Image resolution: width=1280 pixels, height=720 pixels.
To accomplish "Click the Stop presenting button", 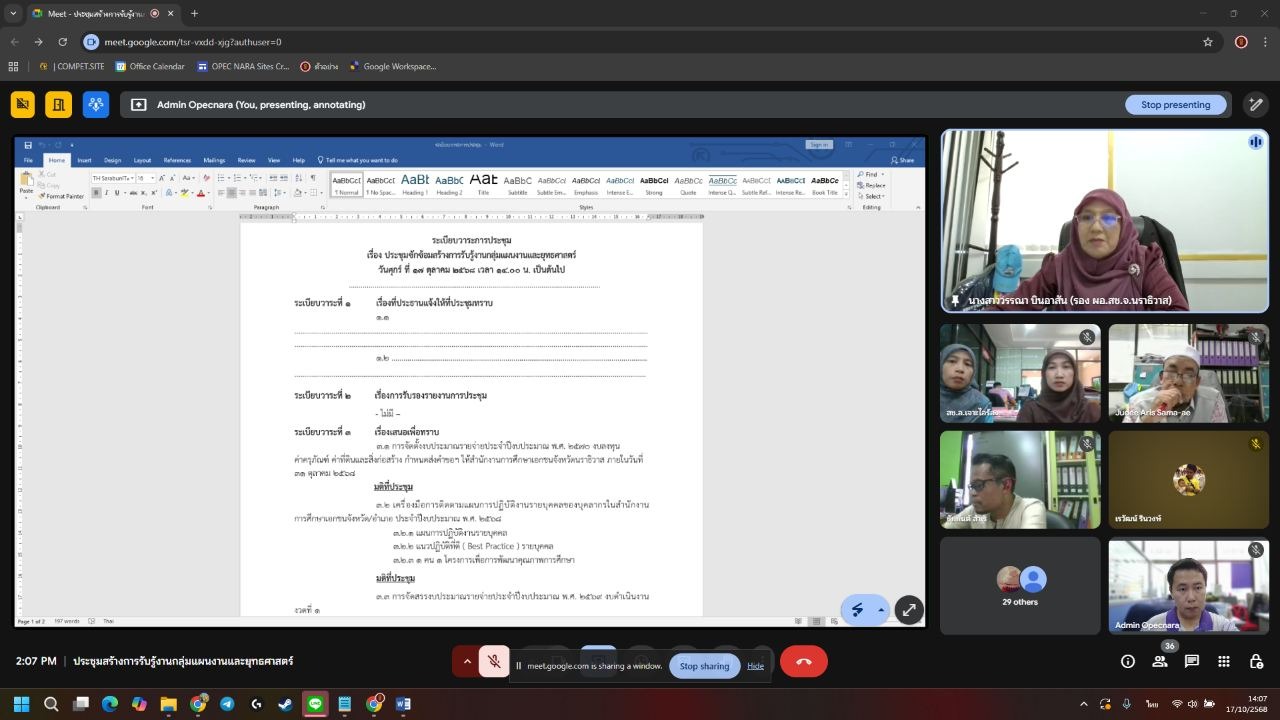I will [x=1175, y=104].
